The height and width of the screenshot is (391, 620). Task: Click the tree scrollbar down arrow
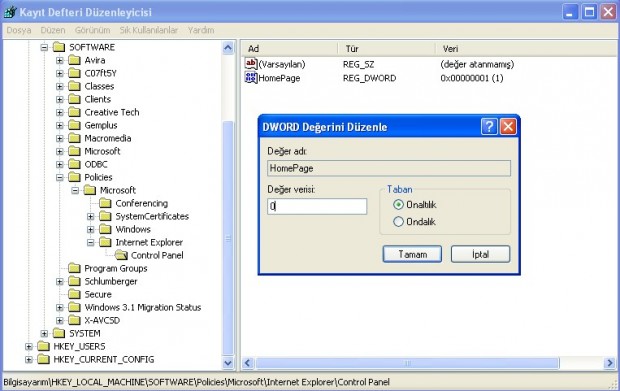point(228,363)
